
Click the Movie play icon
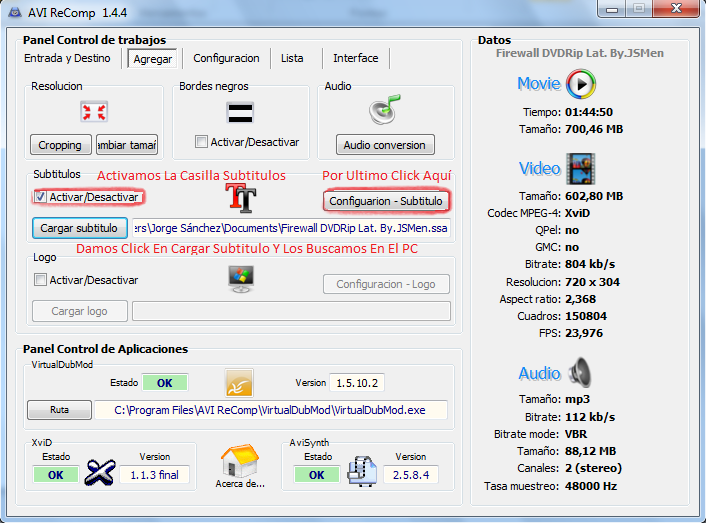(x=581, y=84)
